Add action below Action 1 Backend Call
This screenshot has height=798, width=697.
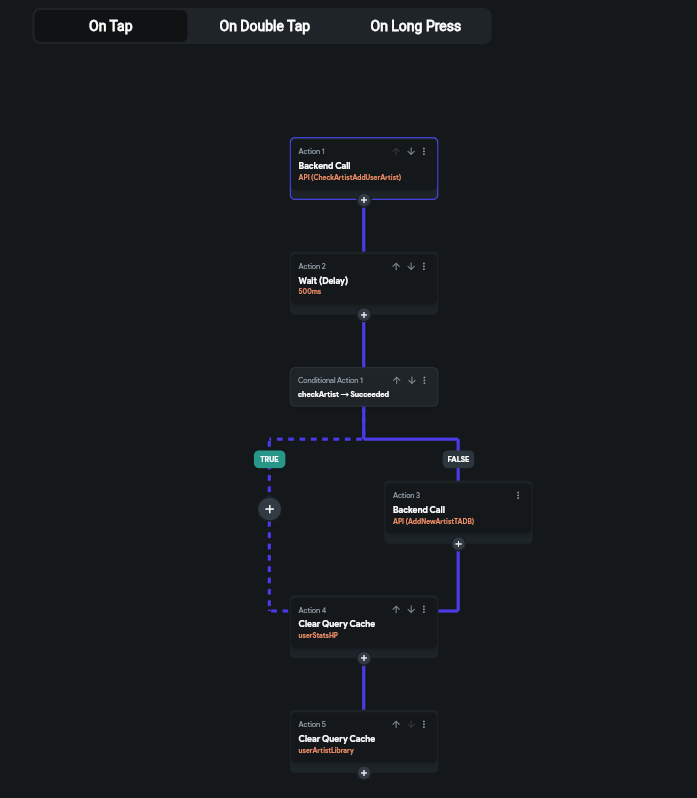tap(364, 200)
